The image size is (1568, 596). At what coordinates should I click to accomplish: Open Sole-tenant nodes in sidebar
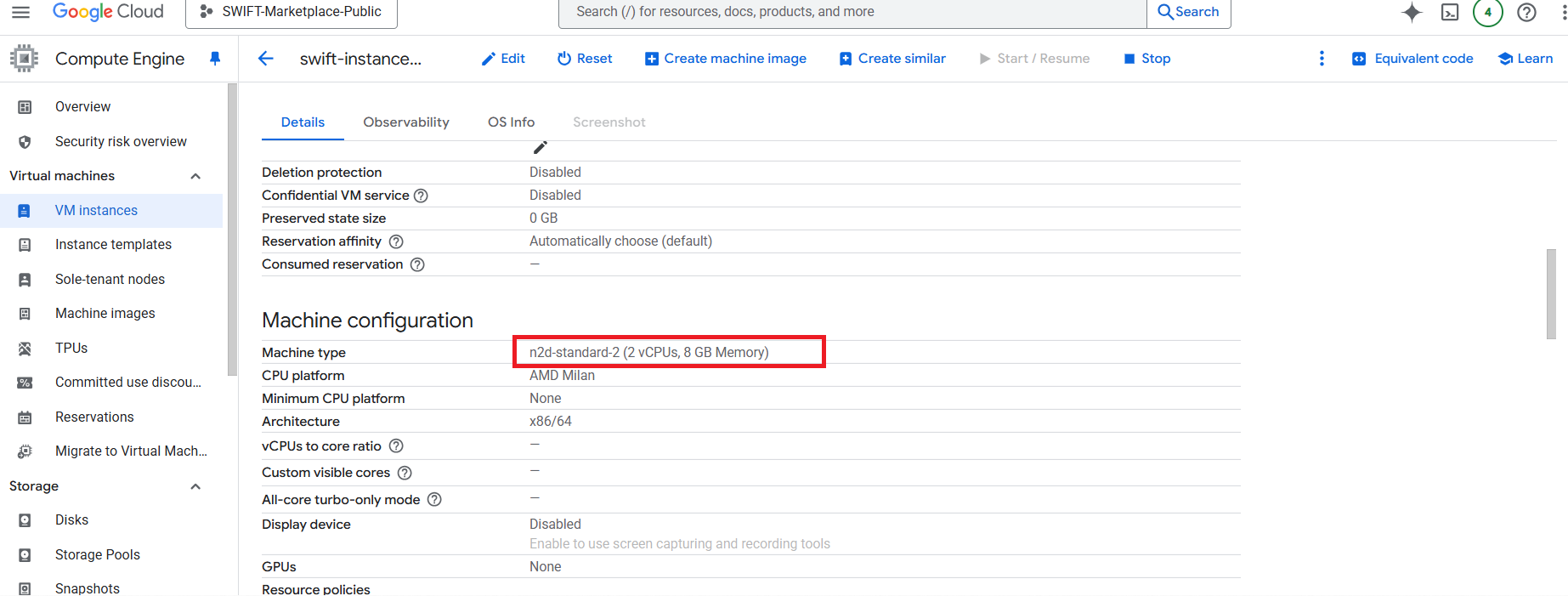(x=111, y=280)
